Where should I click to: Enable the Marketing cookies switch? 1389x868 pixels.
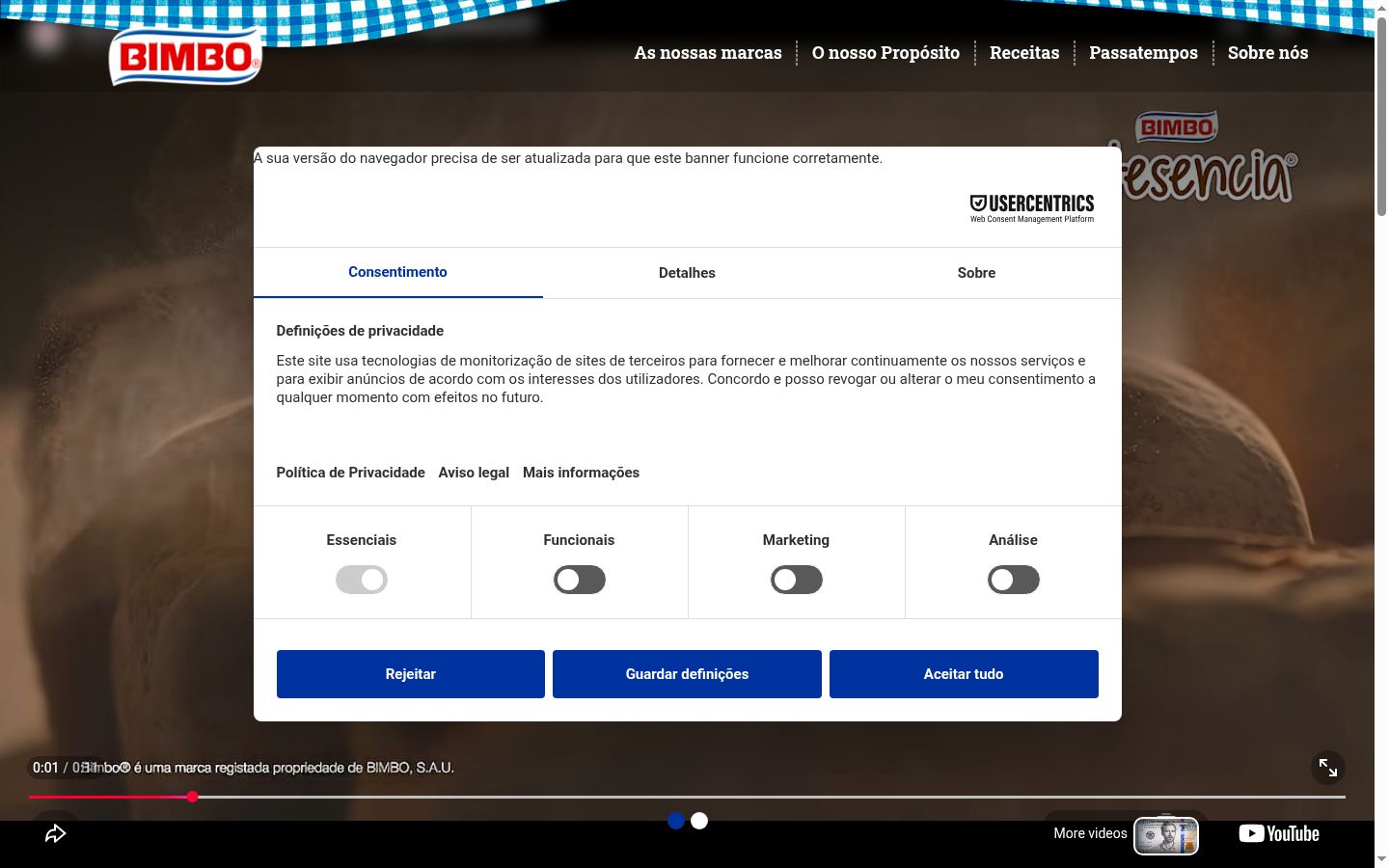[x=796, y=580]
